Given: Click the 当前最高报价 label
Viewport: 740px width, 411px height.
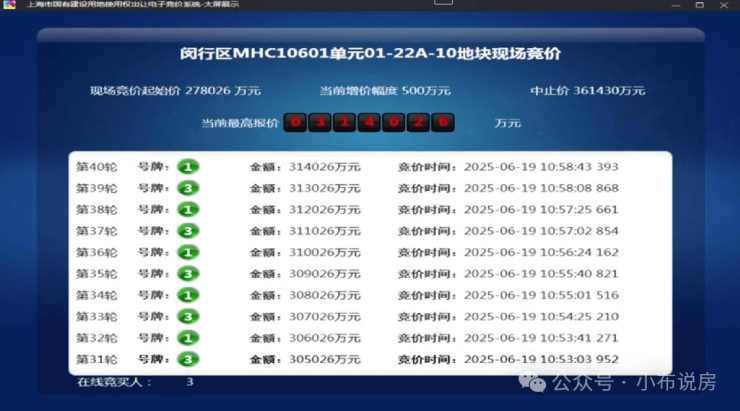Looking at the screenshot, I should [240, 123].
